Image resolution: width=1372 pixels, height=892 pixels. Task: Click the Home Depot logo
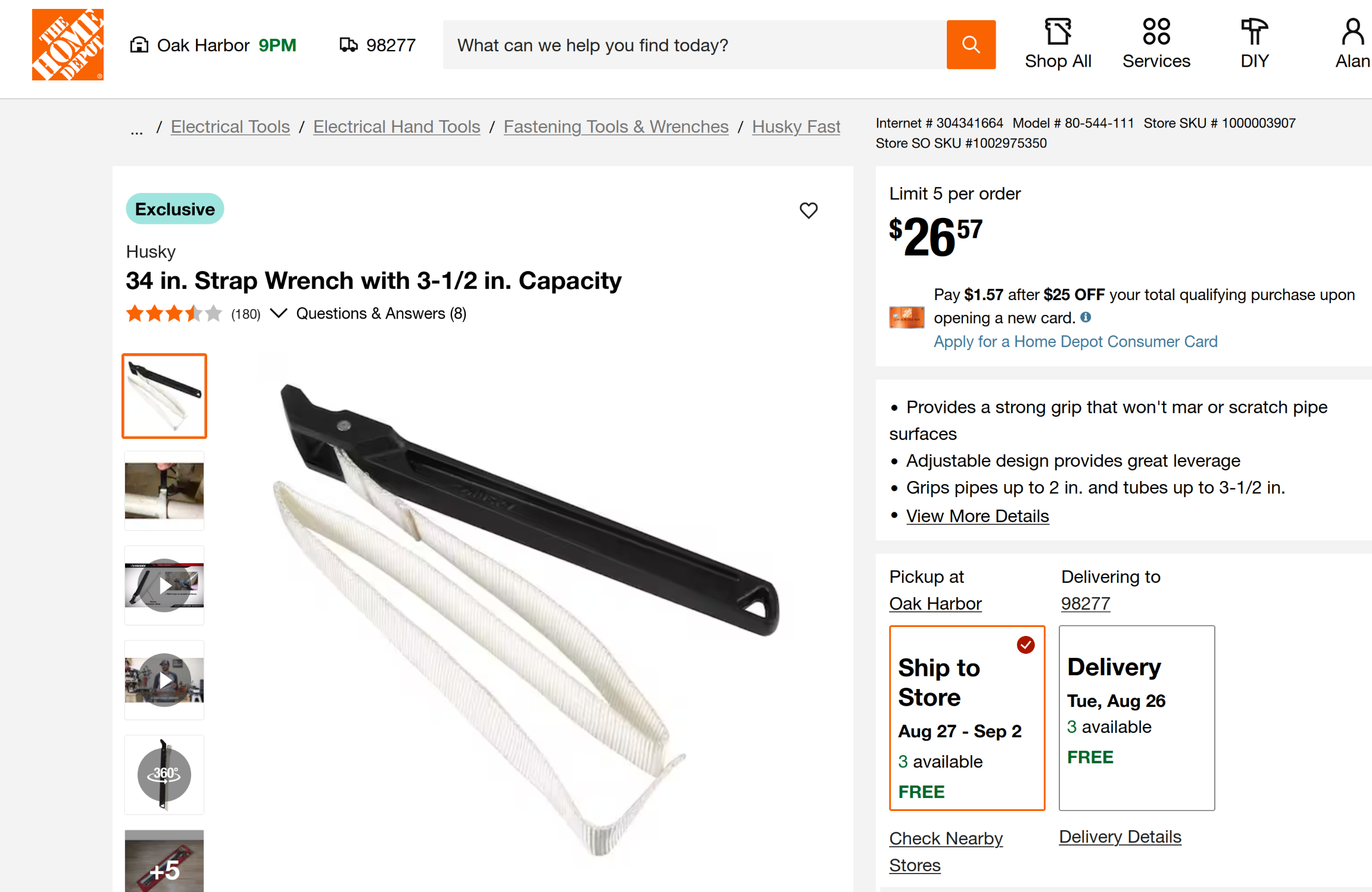(67, 44)
